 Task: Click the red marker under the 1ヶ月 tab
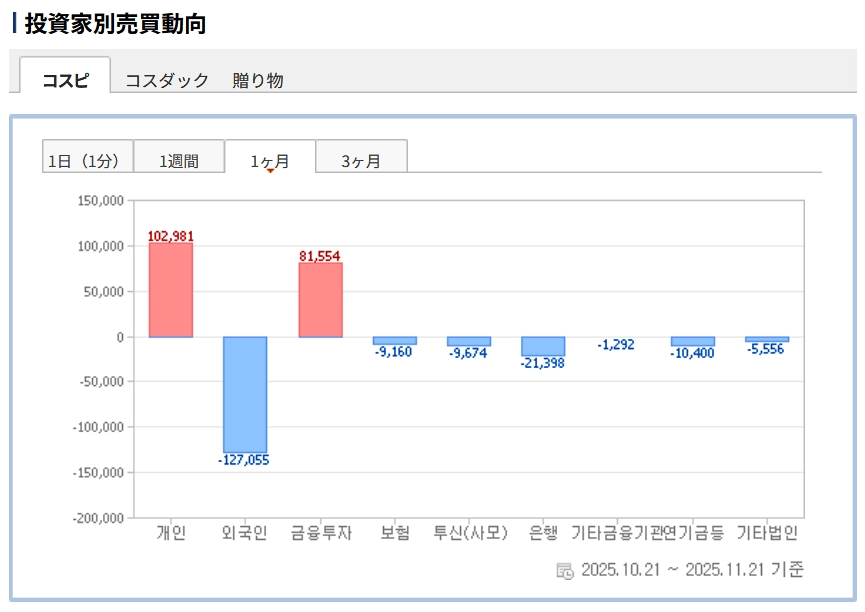click(x=270, y=171)
